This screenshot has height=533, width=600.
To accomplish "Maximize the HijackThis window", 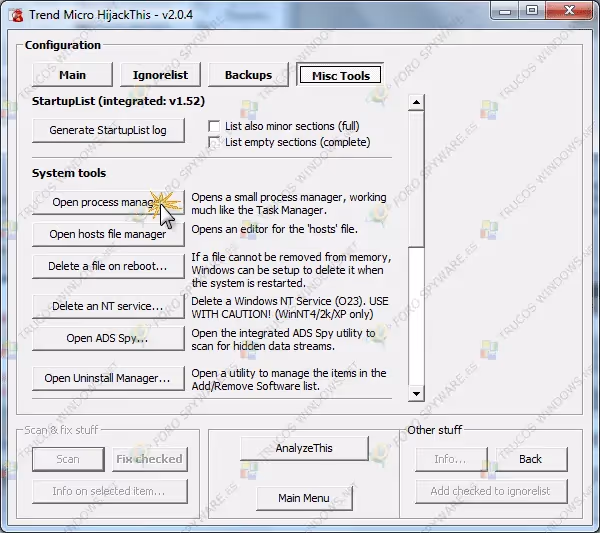I will point(532,11).
